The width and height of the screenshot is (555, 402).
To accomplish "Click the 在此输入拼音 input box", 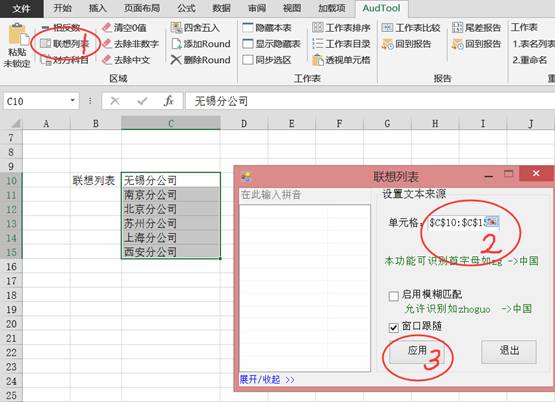I will click(305, 195).
